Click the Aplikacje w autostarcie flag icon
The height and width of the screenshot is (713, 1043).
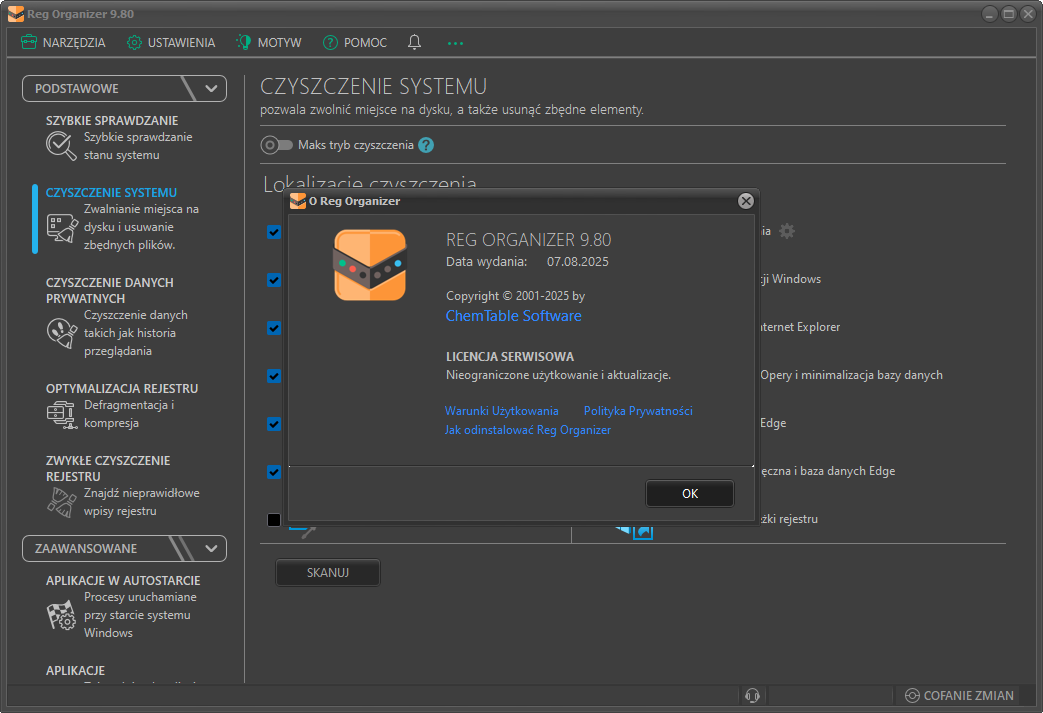pyautogui.click(x=62, y=615)
